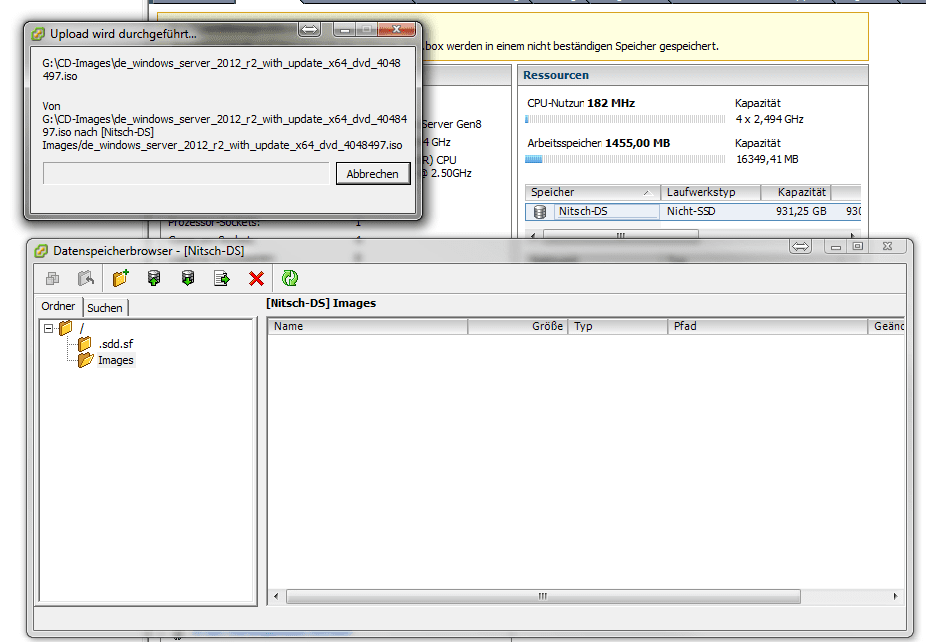The width and height of the screenshot is (926, 642).
Task: Click double-arrow button in Upload dialog title
Action: [x=309, y=29]
